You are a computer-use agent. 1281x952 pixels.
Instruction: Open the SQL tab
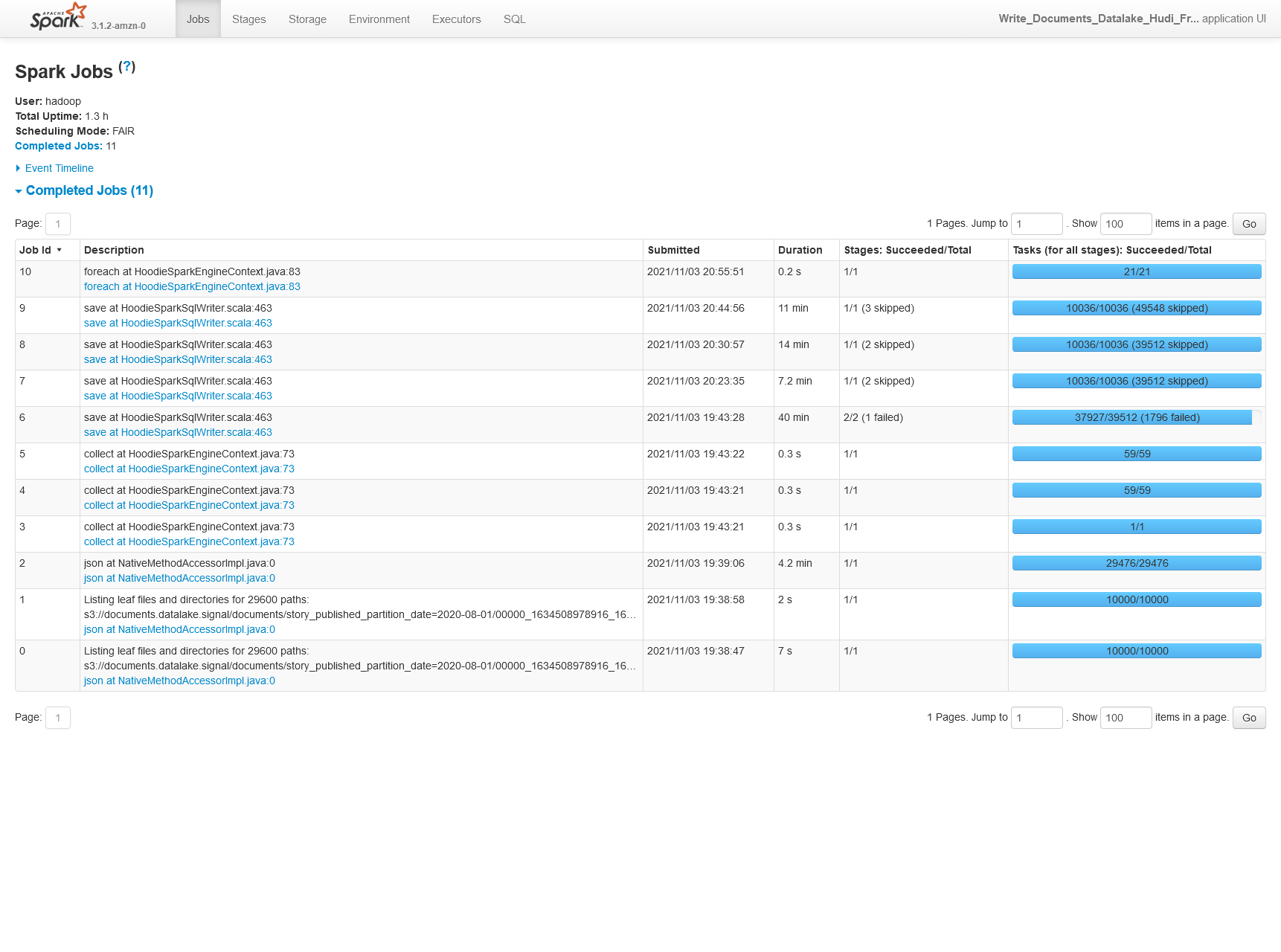point(513,19)
